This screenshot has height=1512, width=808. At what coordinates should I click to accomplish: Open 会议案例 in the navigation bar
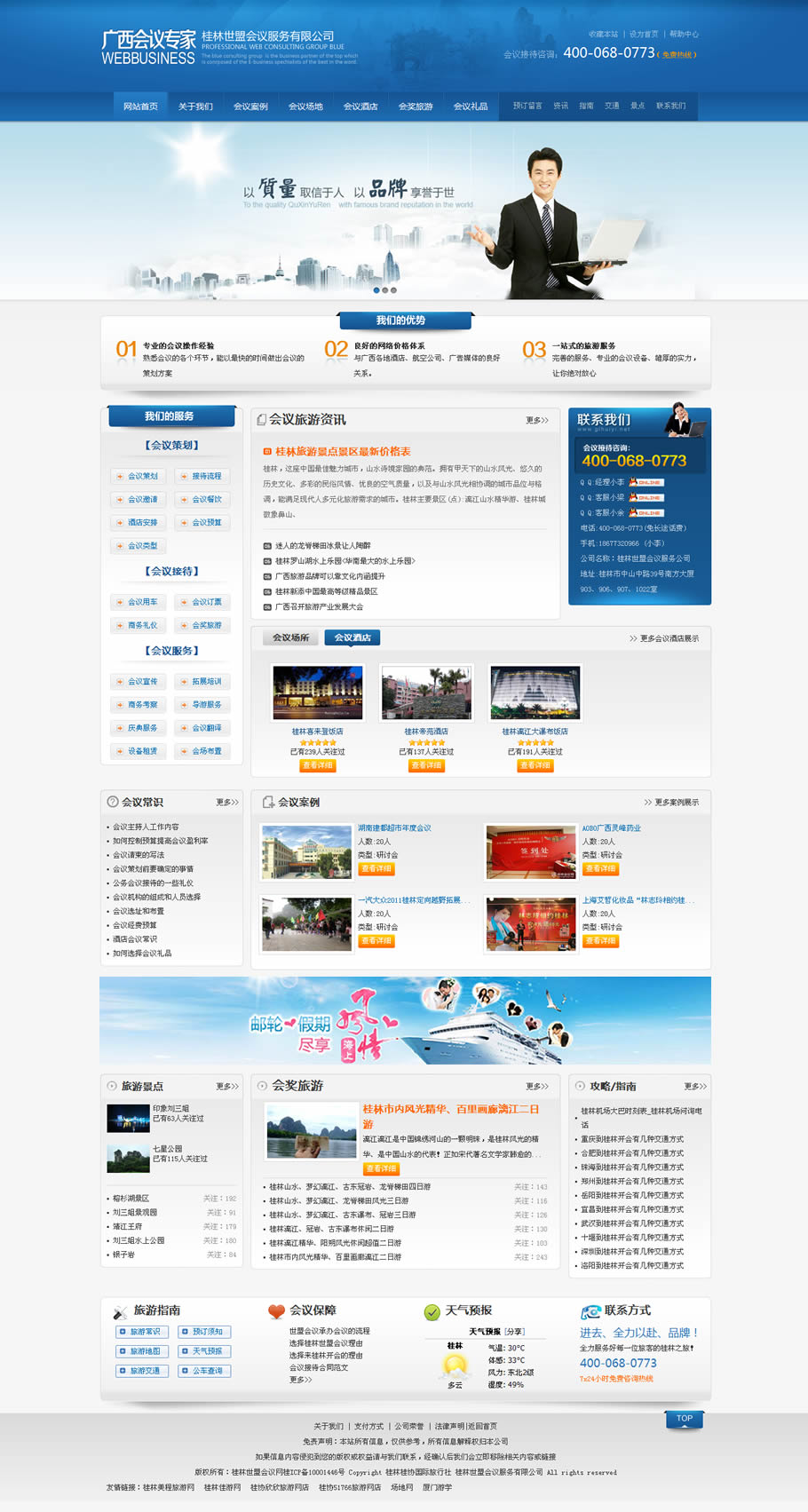click(250, 107)
